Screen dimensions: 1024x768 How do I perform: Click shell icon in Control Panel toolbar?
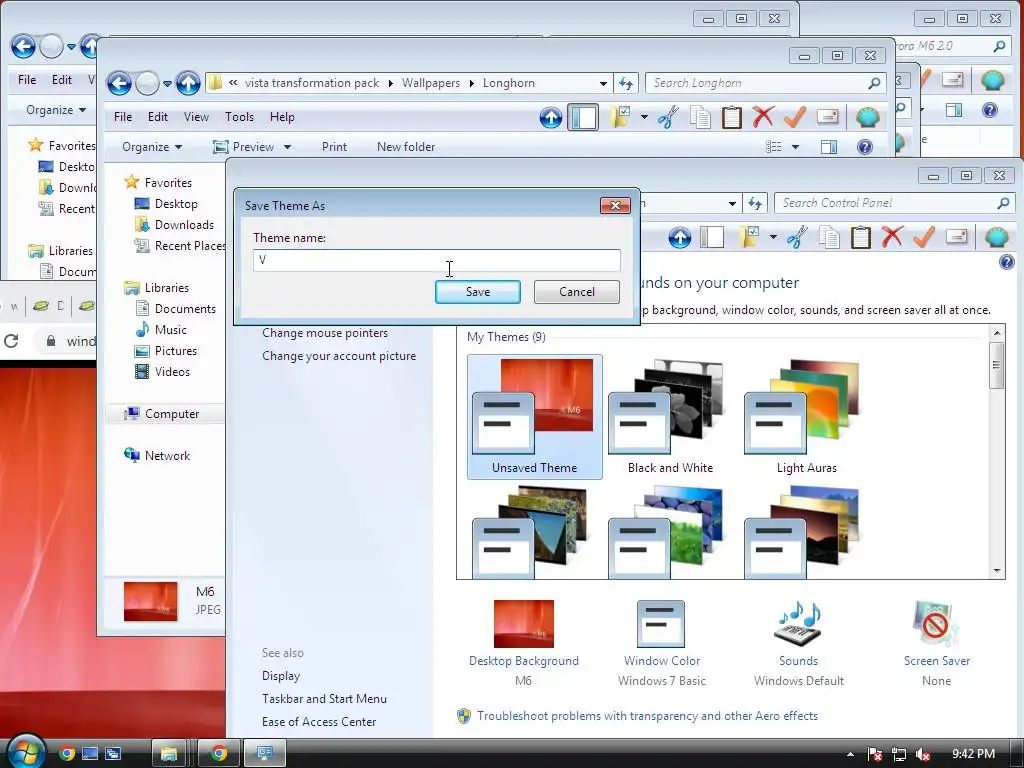[997, 237]
